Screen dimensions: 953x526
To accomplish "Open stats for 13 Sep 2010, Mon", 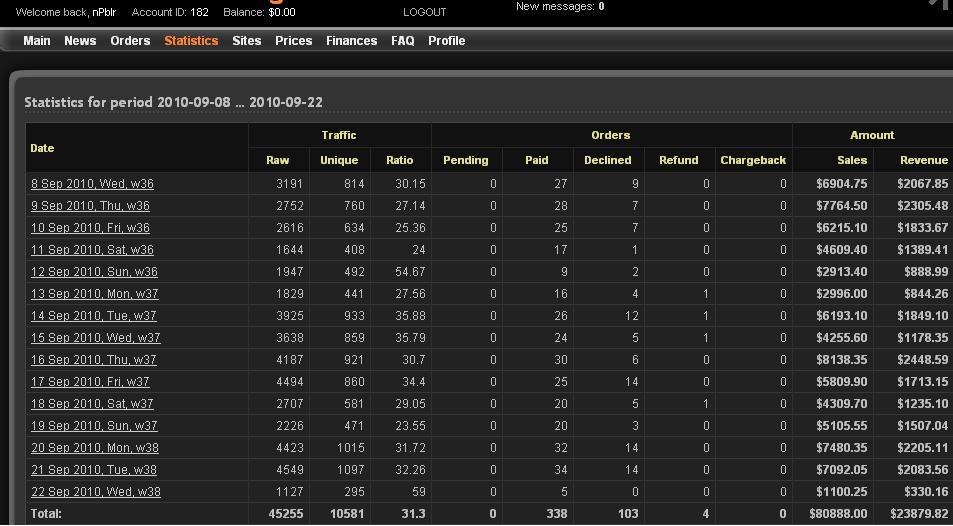I will tap(95, 294).
